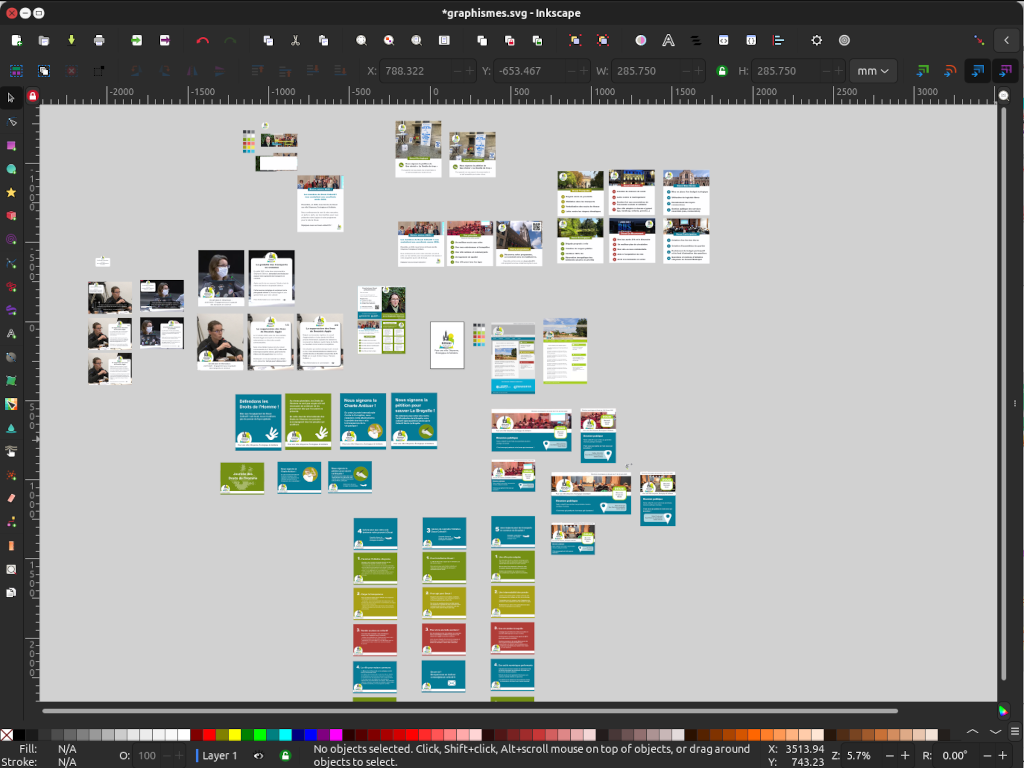Click the Nous signons la Charte Anticor thumbnail
Viewport: 1024px width, 768px height.
click(363, 420)
